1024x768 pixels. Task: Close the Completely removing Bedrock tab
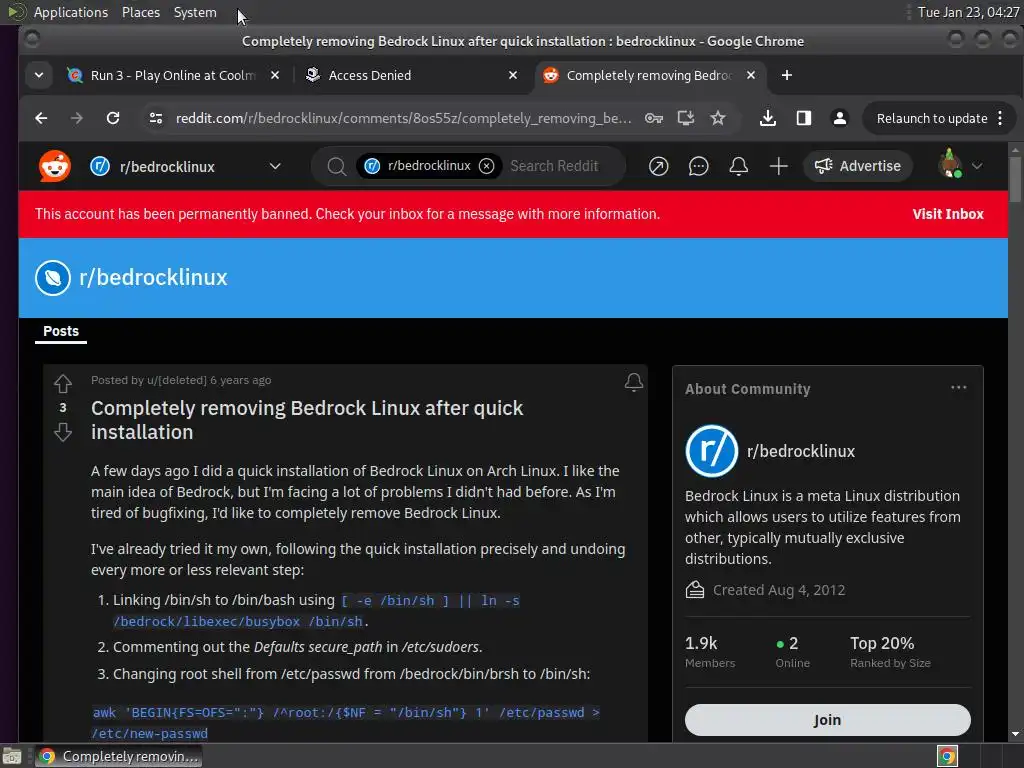(751, 75)
